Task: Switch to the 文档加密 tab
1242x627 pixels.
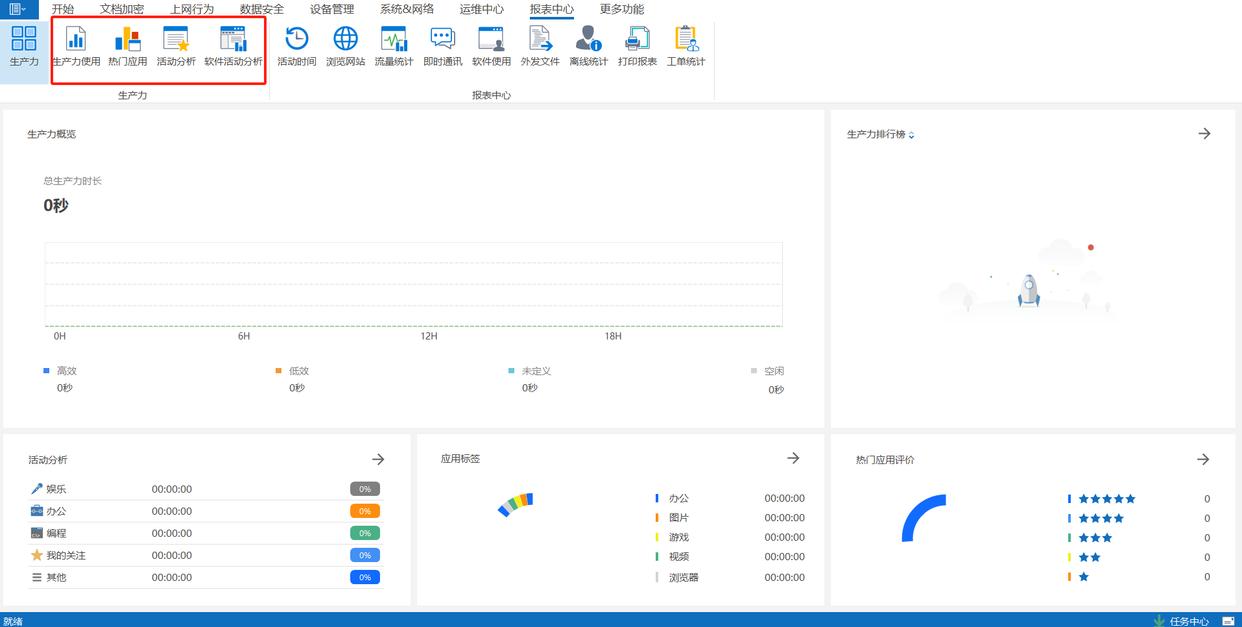Action: click(122, 9)
